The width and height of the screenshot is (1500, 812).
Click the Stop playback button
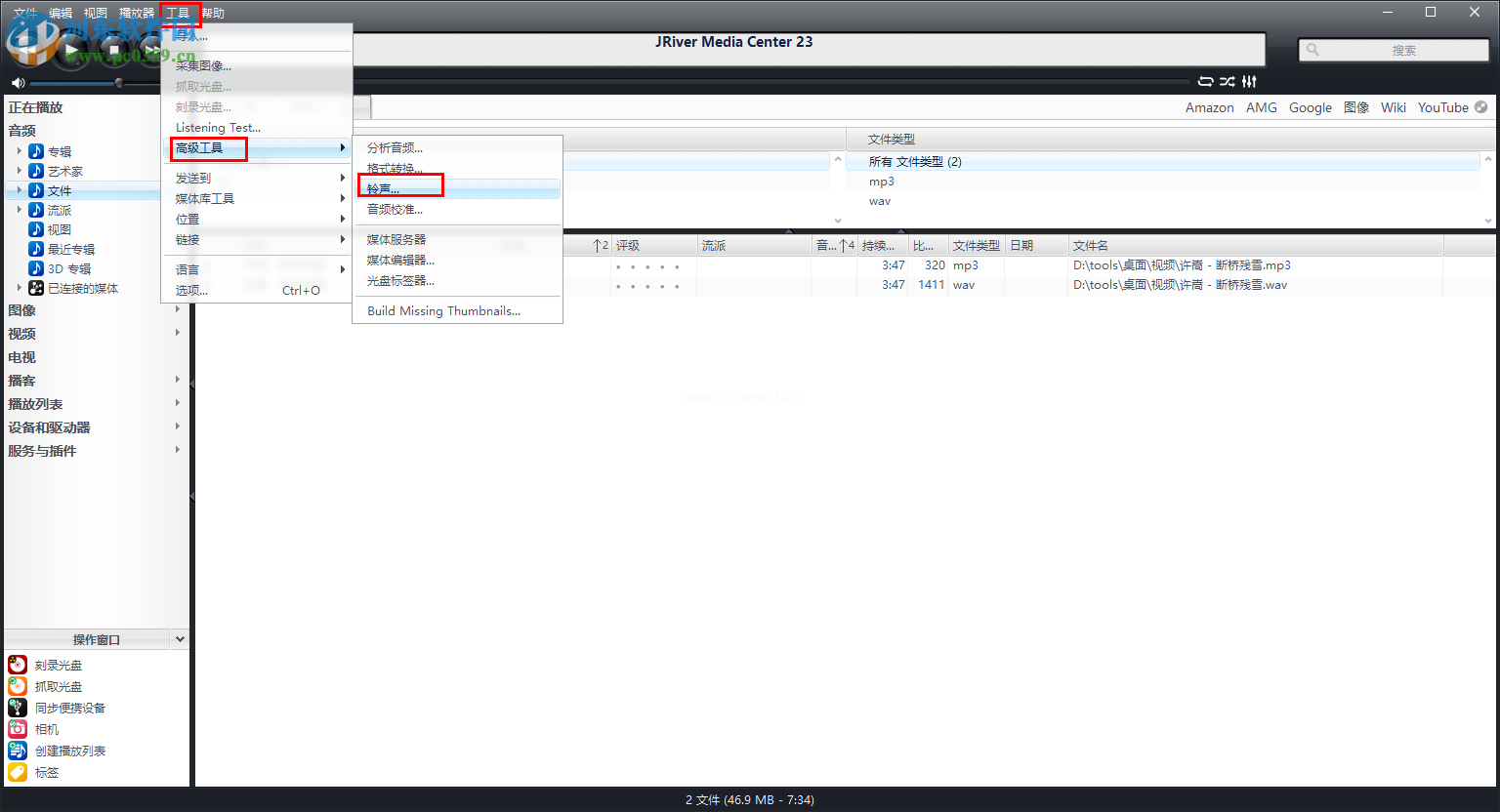click(114, 50)
